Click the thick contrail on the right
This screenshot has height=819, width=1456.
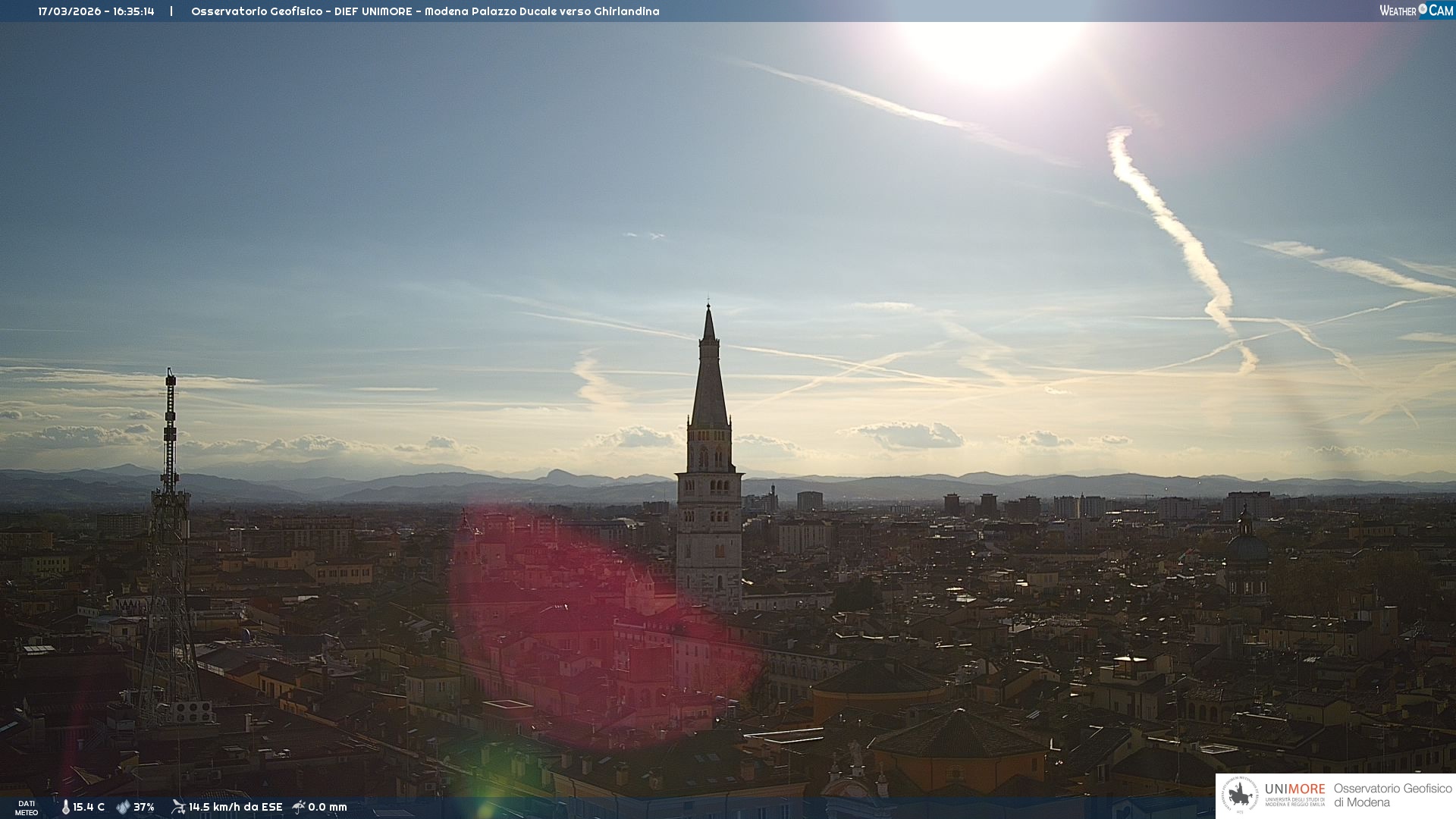[1172, 227]
